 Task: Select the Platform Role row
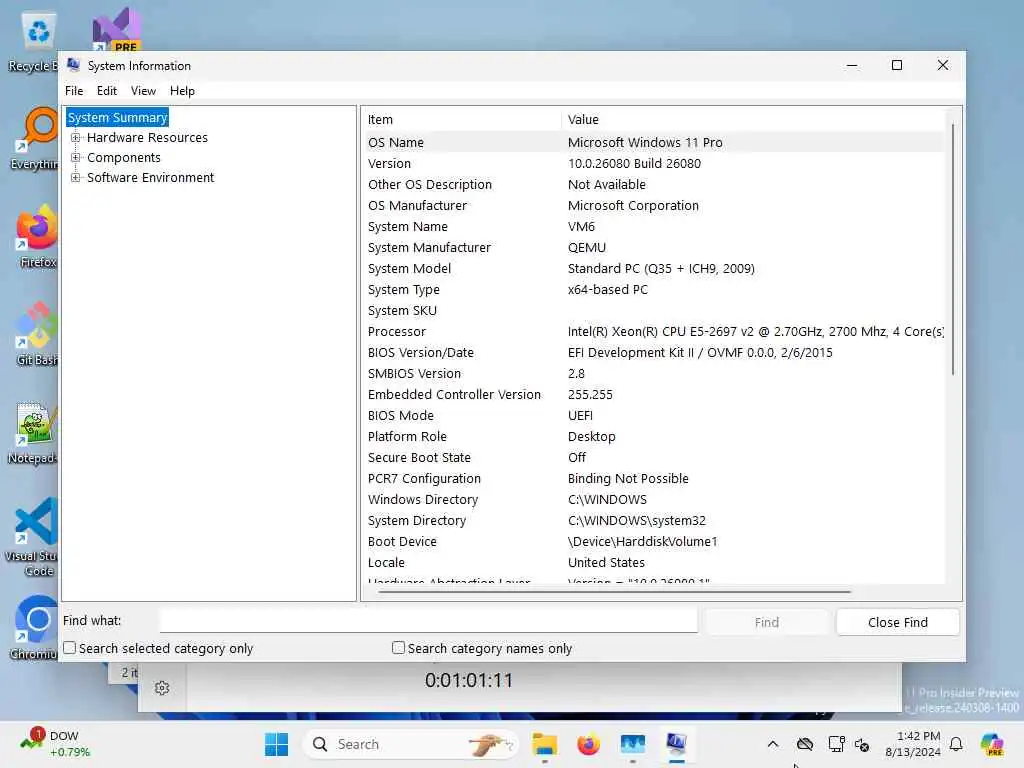click(x=653, y=436)
